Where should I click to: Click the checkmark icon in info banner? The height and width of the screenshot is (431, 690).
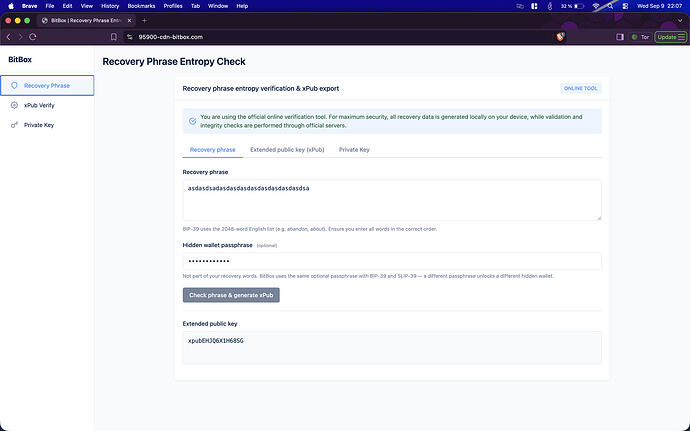point(192,121)
